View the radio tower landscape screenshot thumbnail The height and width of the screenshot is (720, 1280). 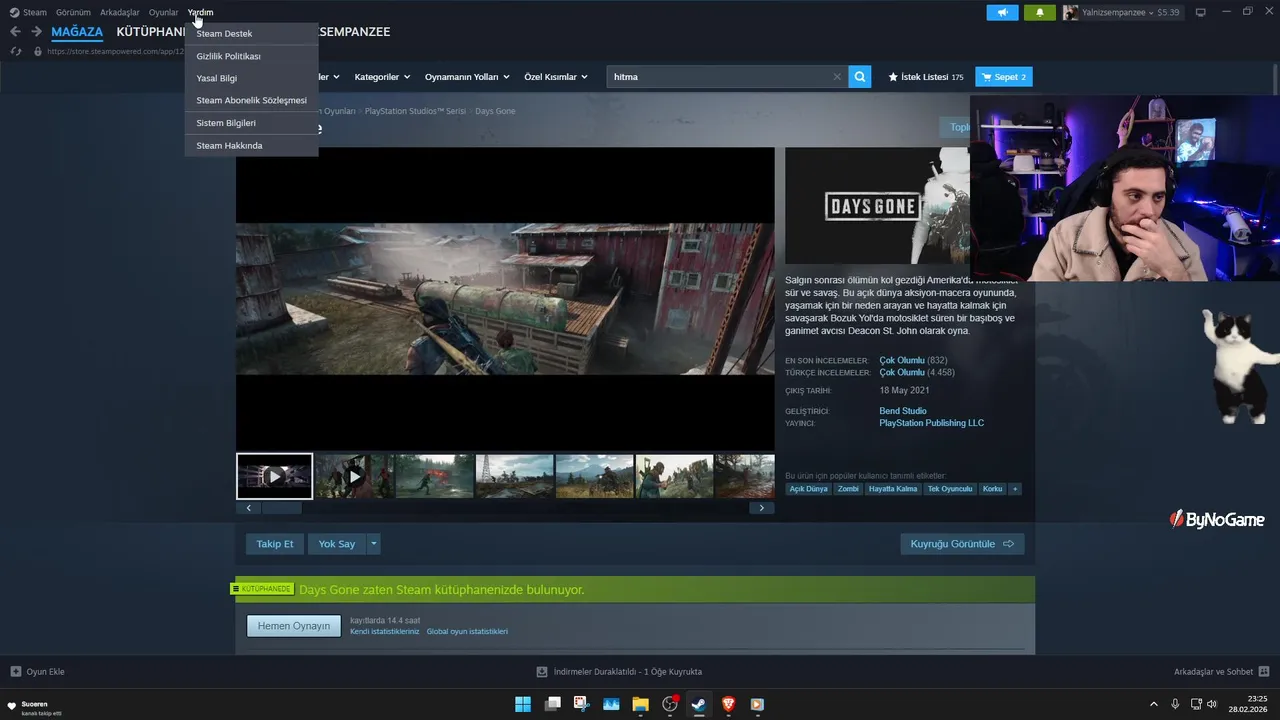[x=514, y=476]
